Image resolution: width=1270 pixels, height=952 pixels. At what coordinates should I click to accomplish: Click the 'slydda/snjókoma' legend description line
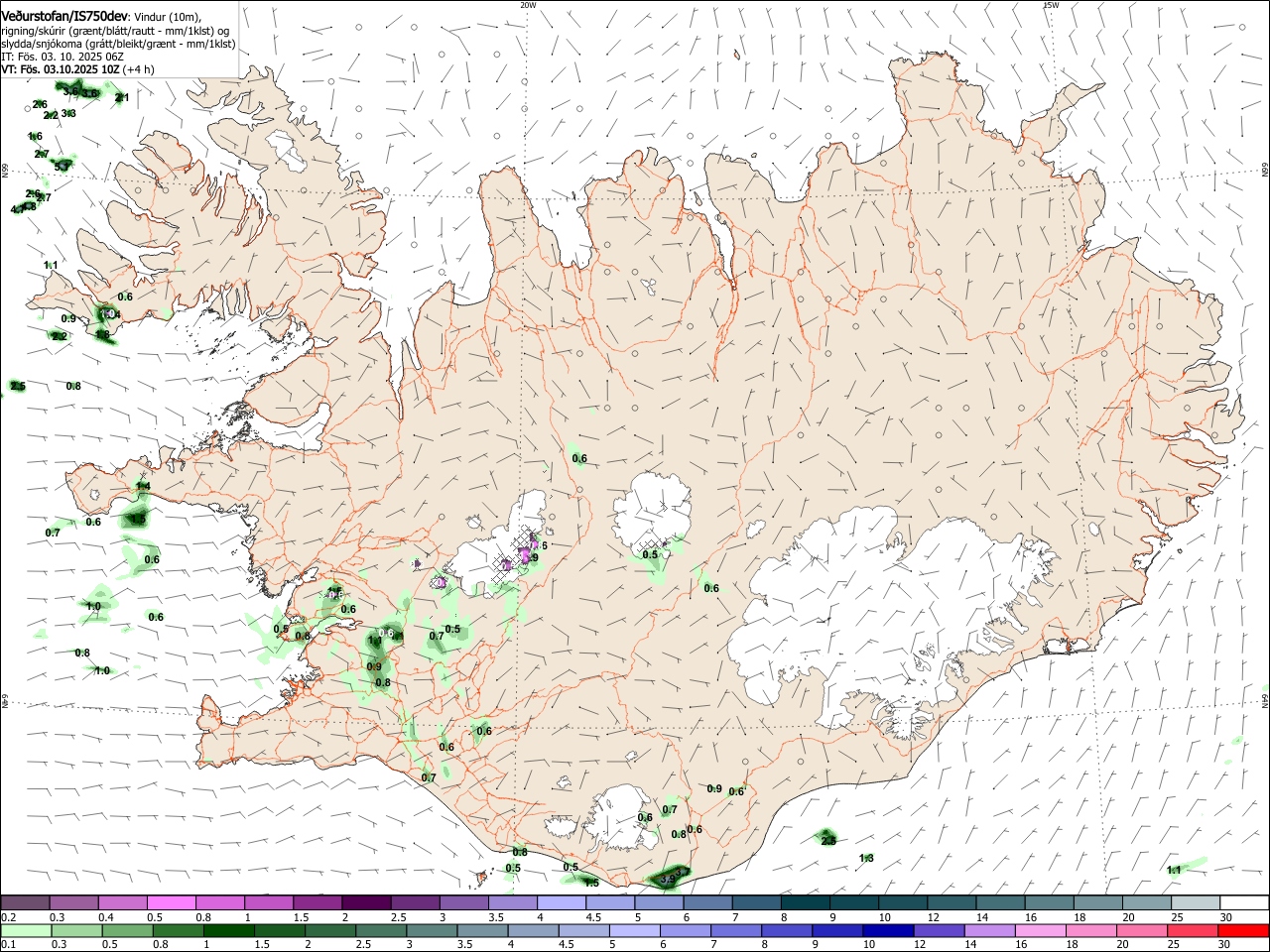click(x=118, y=44)
